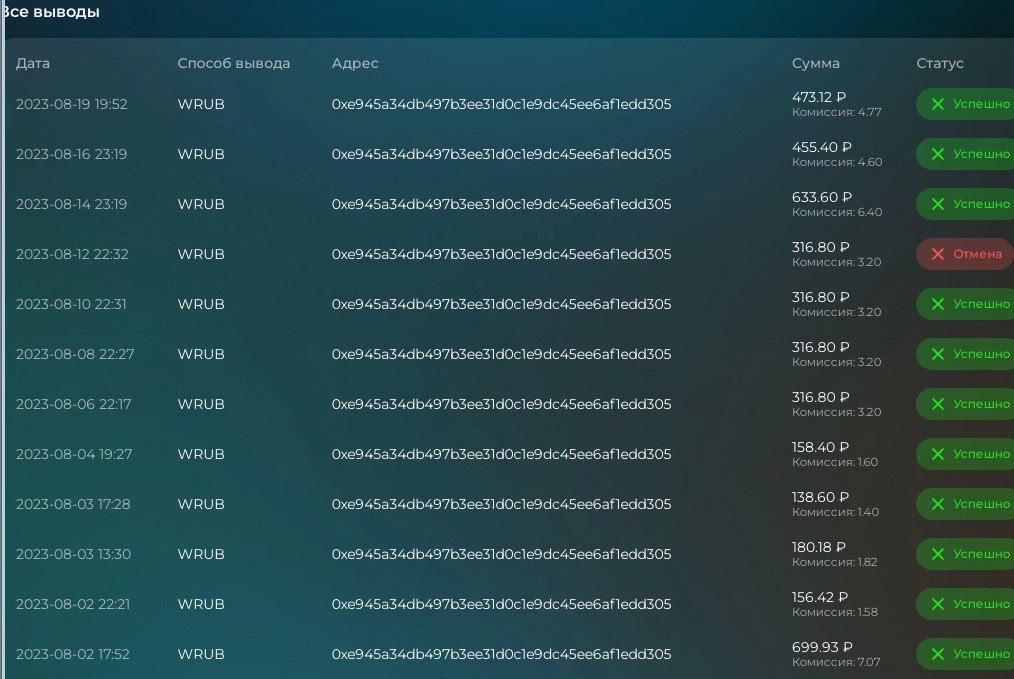Viewport: 1014px width, 679px height.
Task: Click the Успешно status icon for 2023-08-08 22:27
Action: tap(937, 354)
